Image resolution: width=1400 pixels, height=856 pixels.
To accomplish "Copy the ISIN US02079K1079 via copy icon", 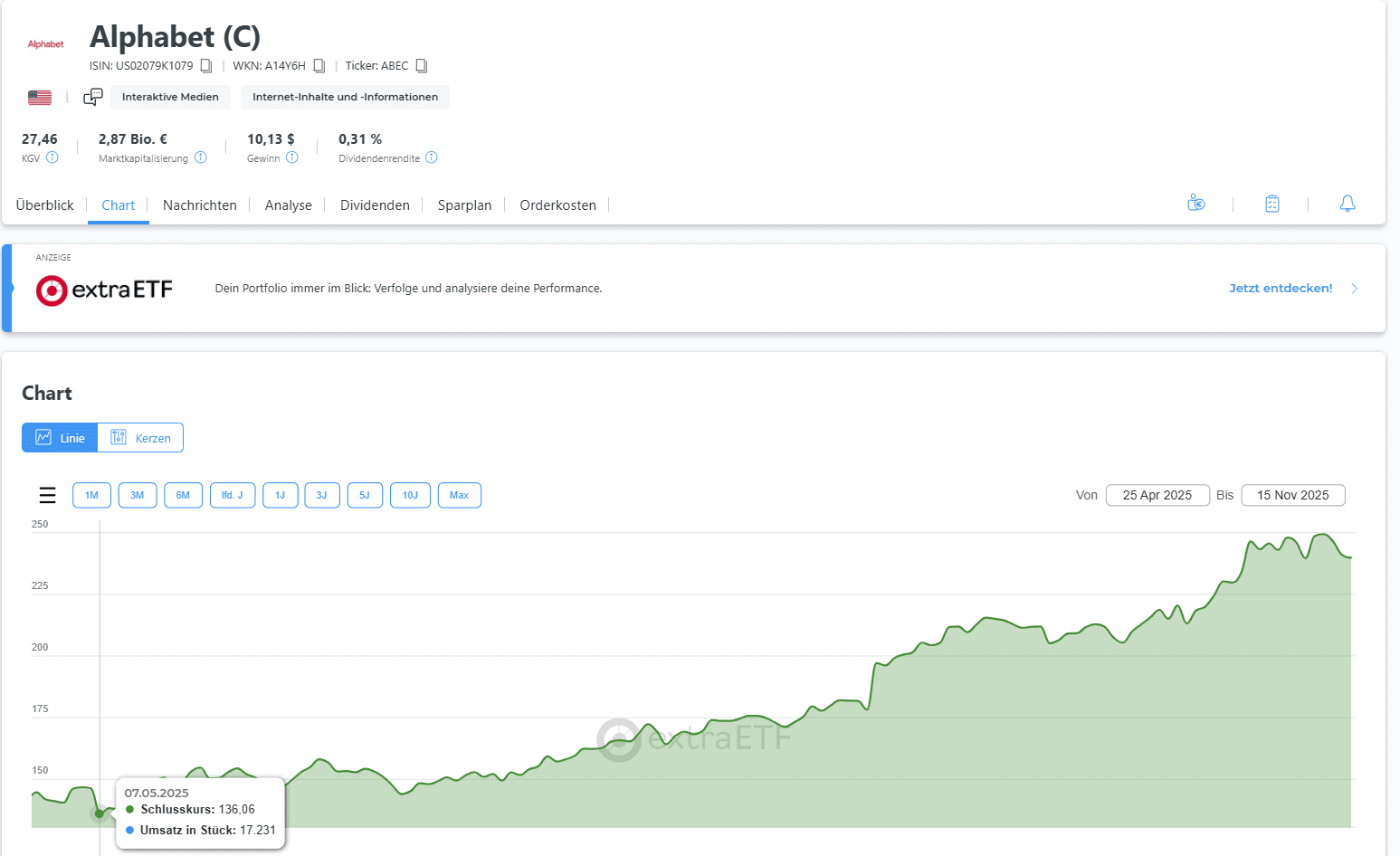I will [206, 66].
